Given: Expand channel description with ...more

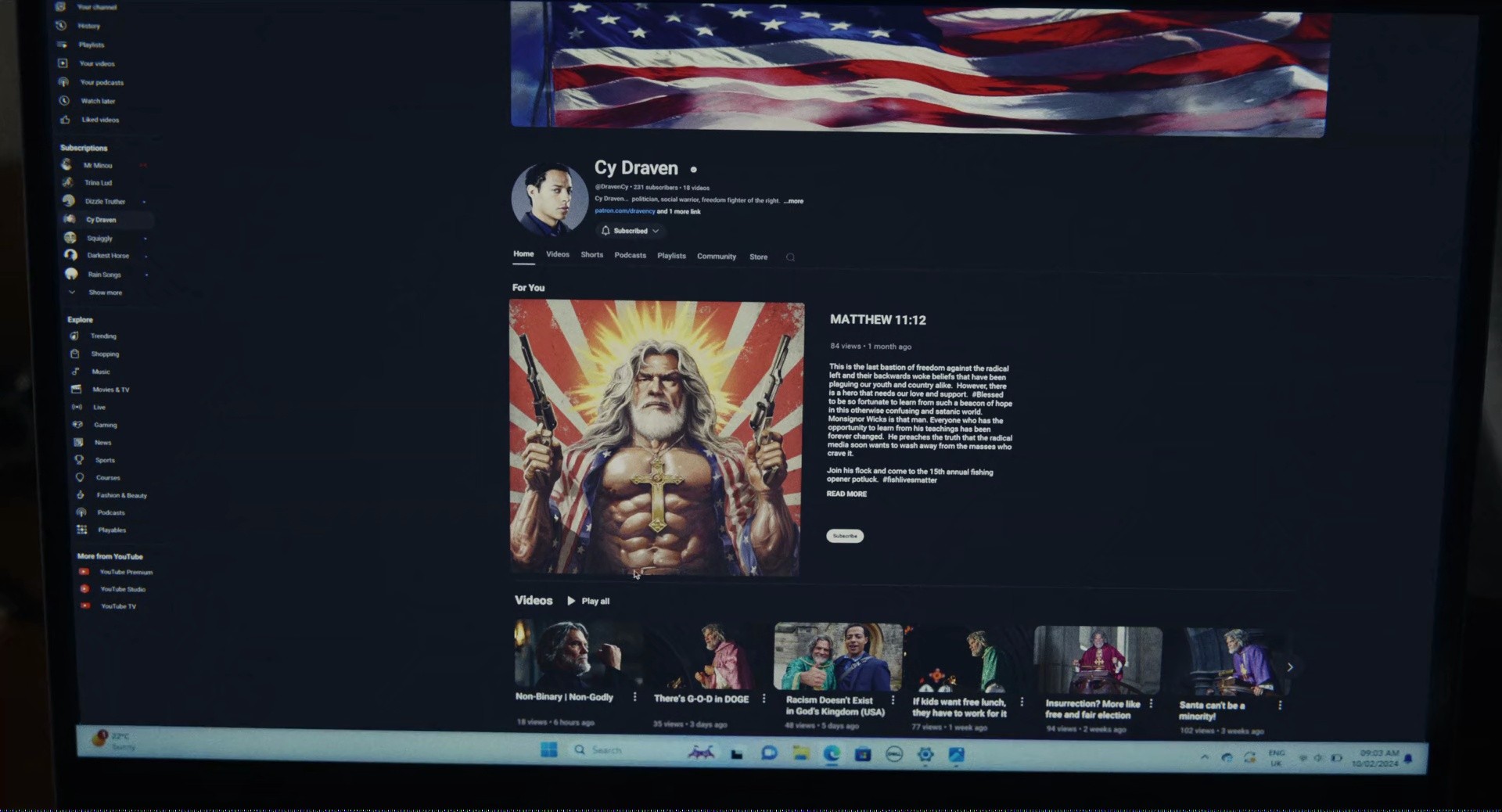Looking at the screenshot, I should pyautogui.click(x=794, y=201).
